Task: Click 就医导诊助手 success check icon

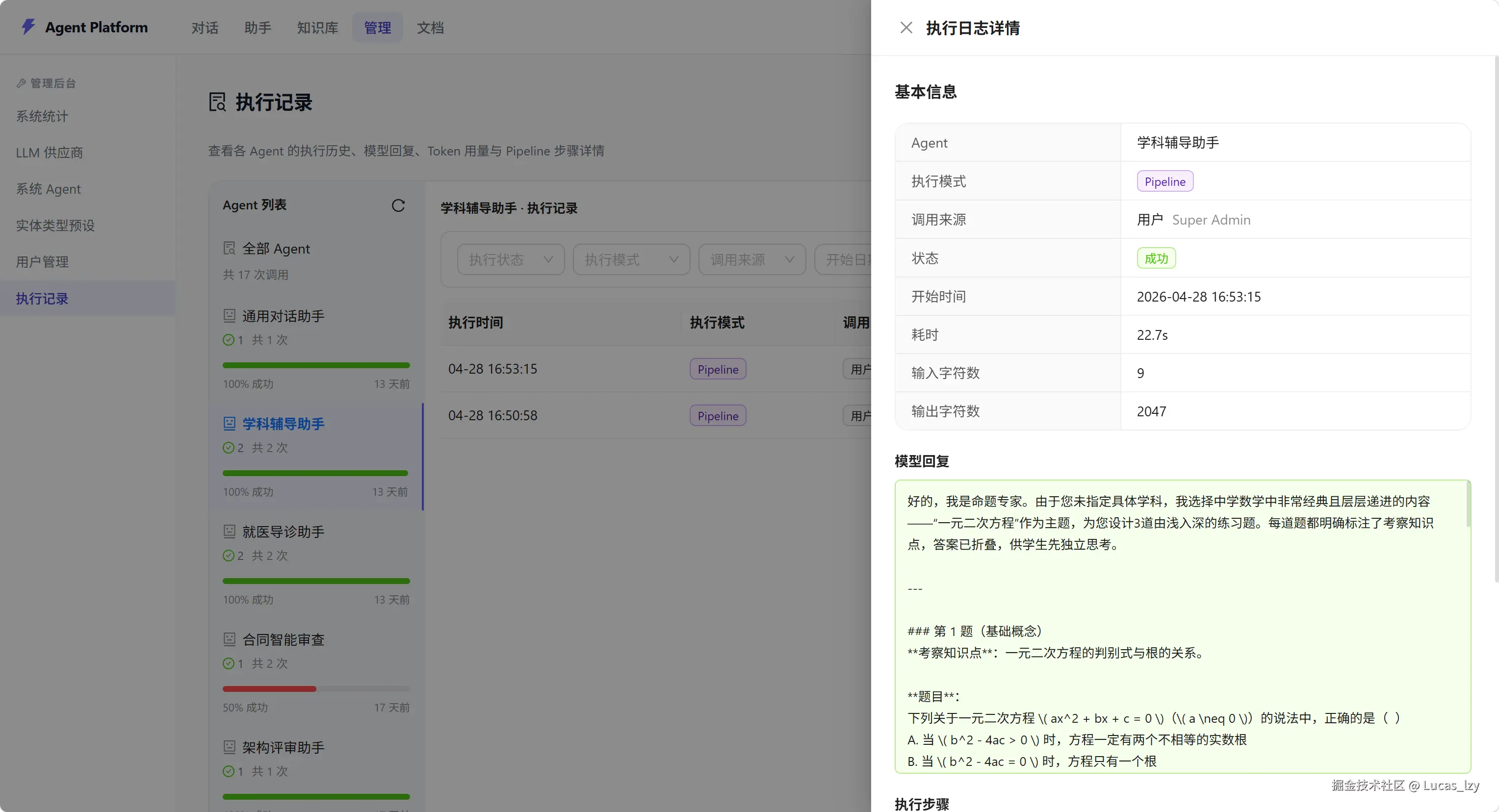Action: point(229,556)
